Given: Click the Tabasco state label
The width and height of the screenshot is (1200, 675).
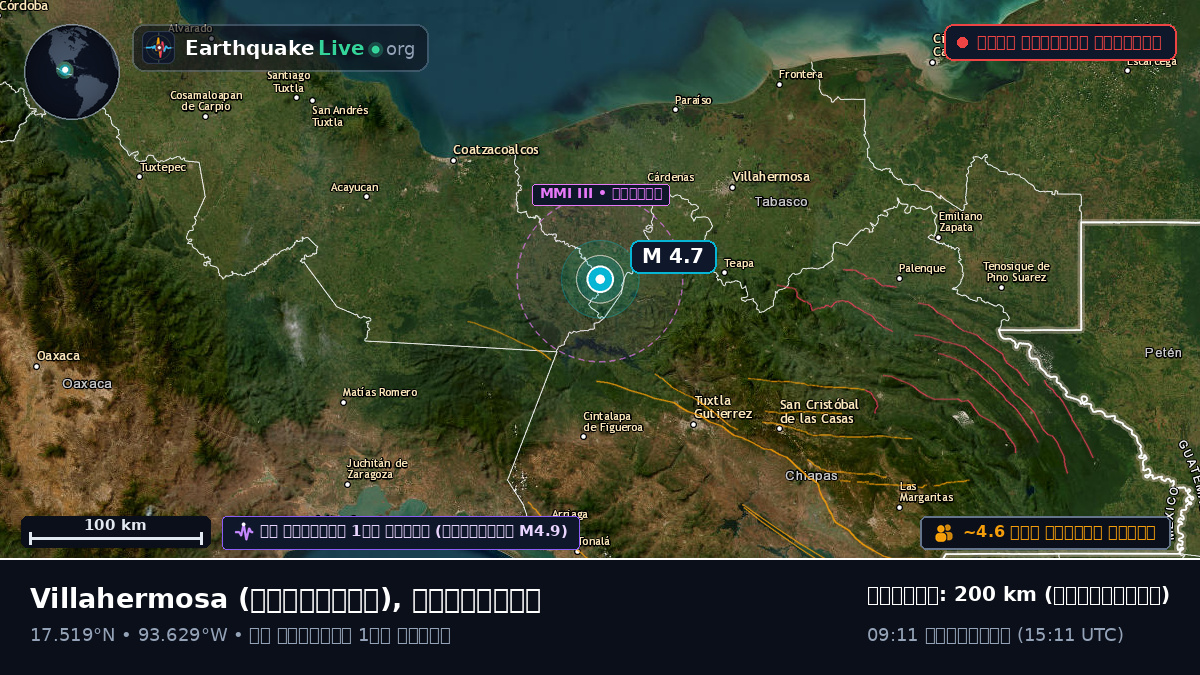Looking at the screenshot, I should coord(781,202).
